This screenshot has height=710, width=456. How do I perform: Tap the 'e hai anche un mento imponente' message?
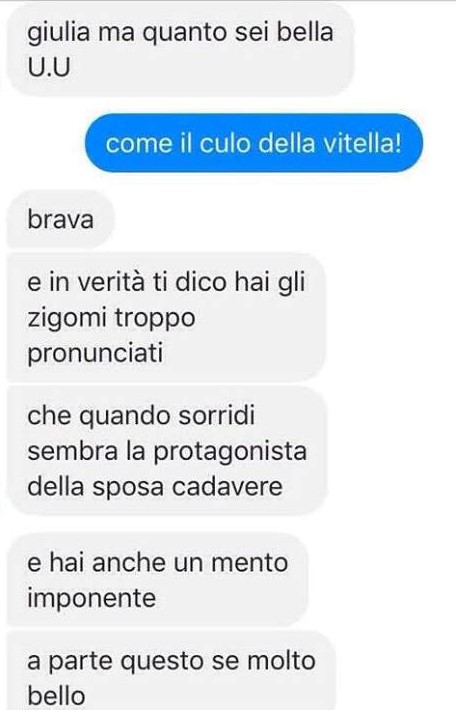click(158, 580)
